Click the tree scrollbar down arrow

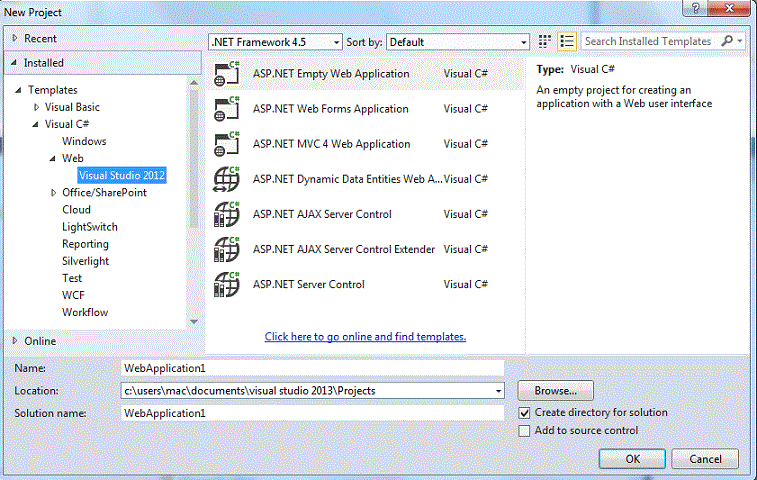click(194, 322)
